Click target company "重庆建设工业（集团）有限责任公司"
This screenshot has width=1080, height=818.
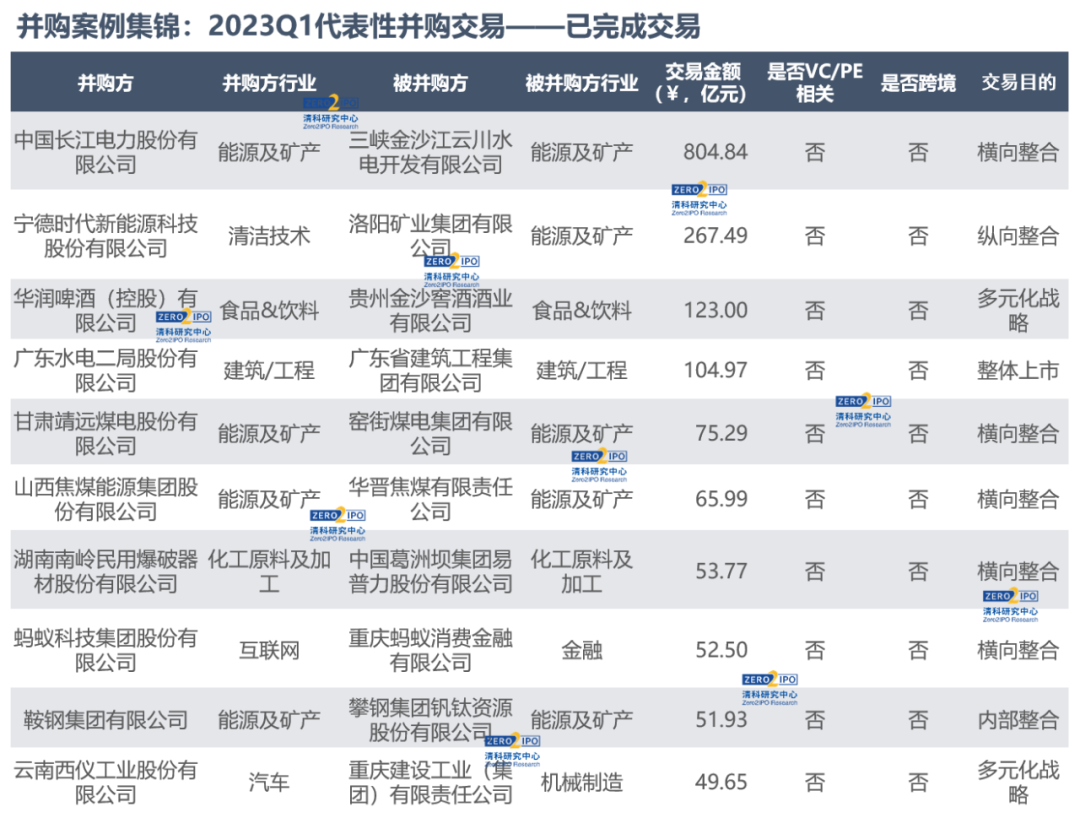tap(430, 782)
